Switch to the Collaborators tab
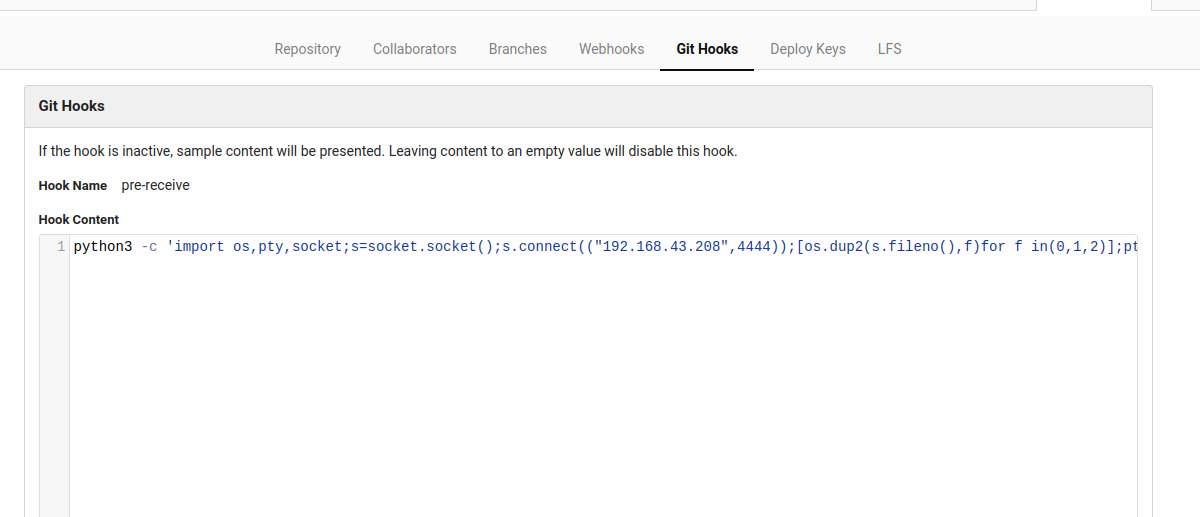The width and height of the screenshot is (1200, 517). pos(414,49)
